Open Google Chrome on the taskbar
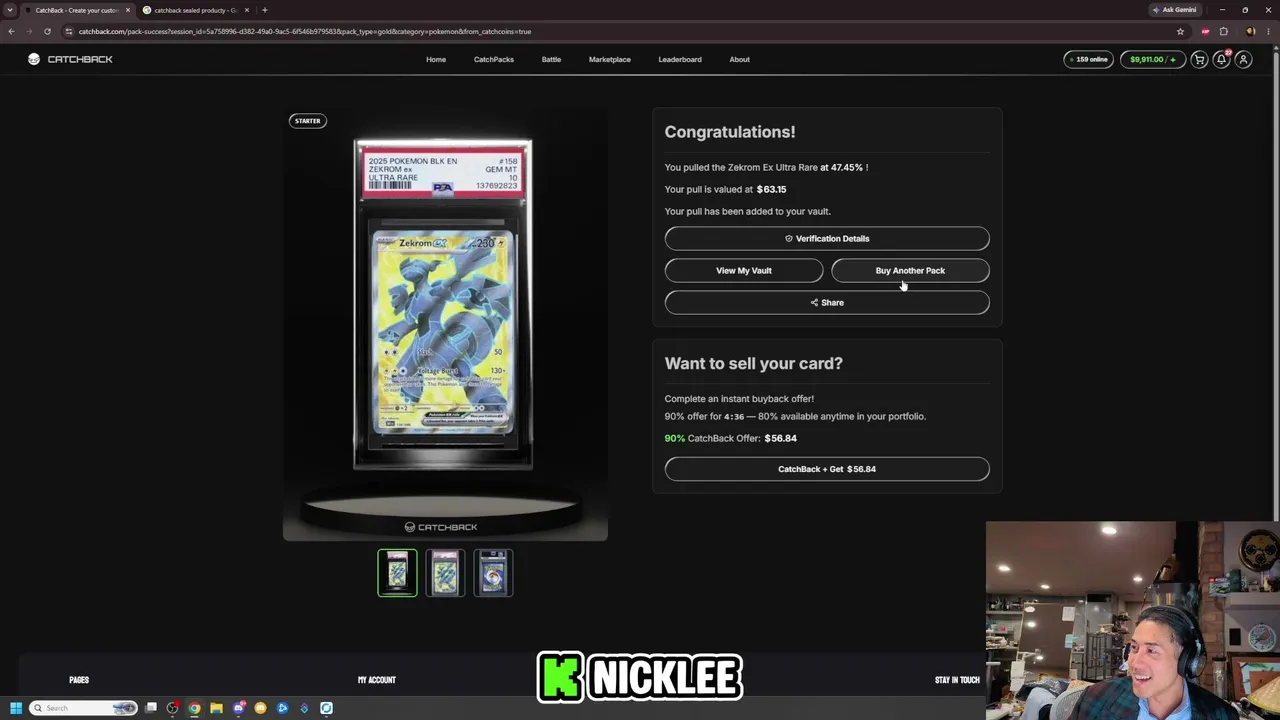 click(195, 708)
